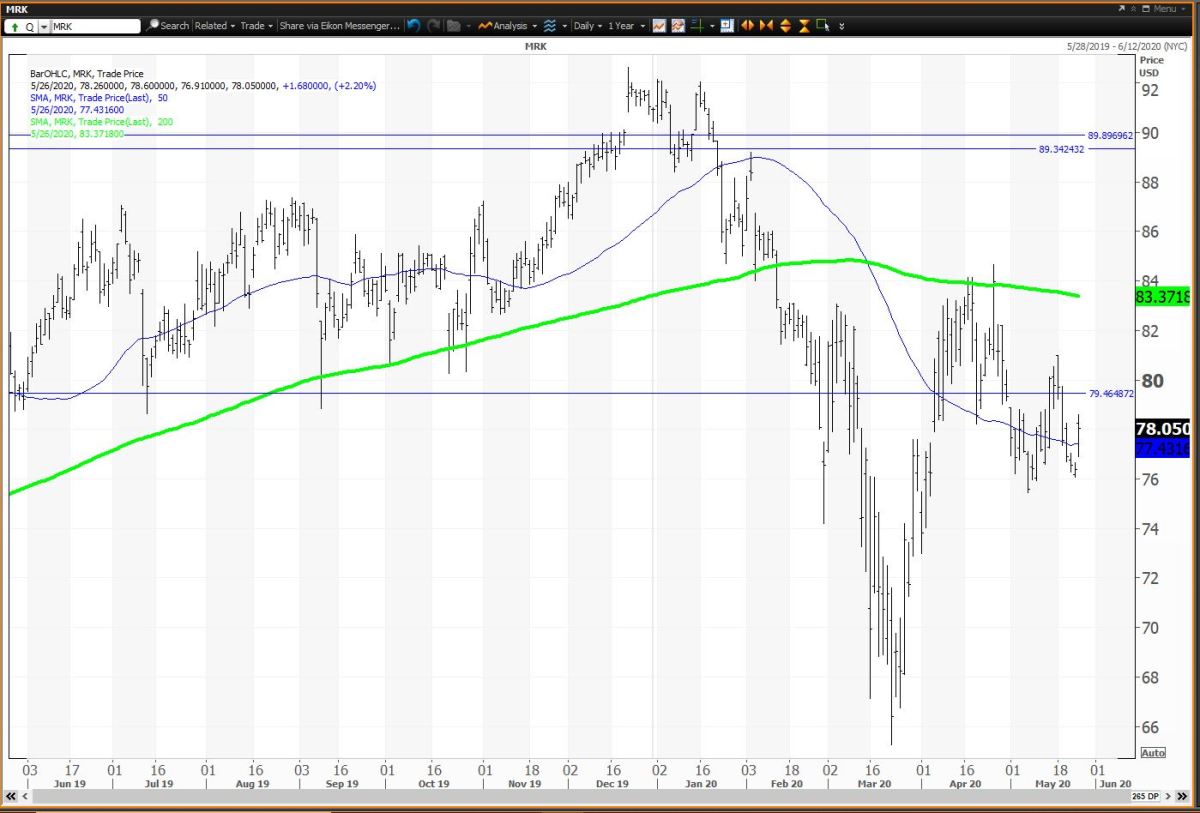This screenshot has width=1200, height=813.
Task: Click the Jun 19 time axis label
Action: tap(70, 784)
